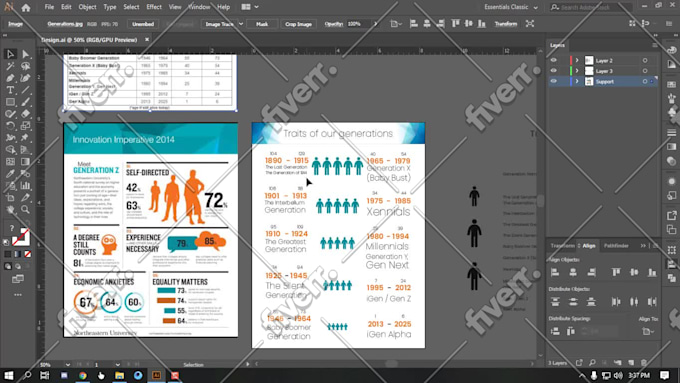Open Align To dropdown in Align panel
This screenshot has width=680, height=383.
pos(648,331)
